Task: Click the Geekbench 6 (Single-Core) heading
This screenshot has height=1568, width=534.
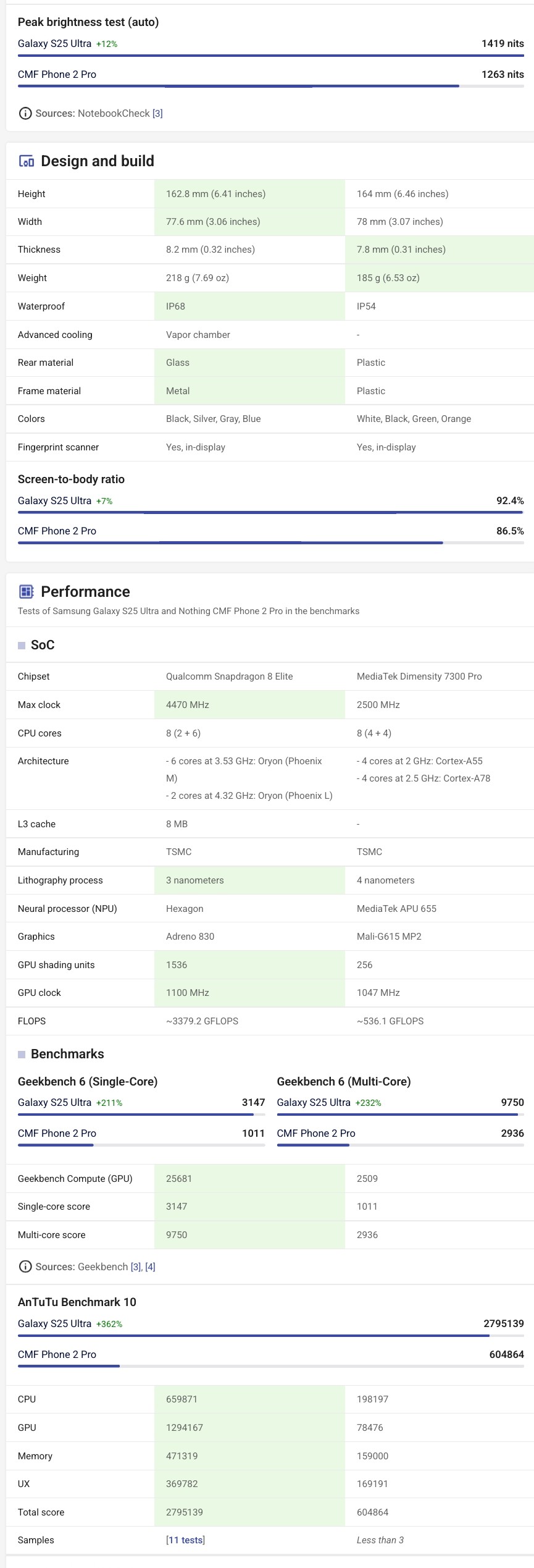Action: pos(88,1082)
